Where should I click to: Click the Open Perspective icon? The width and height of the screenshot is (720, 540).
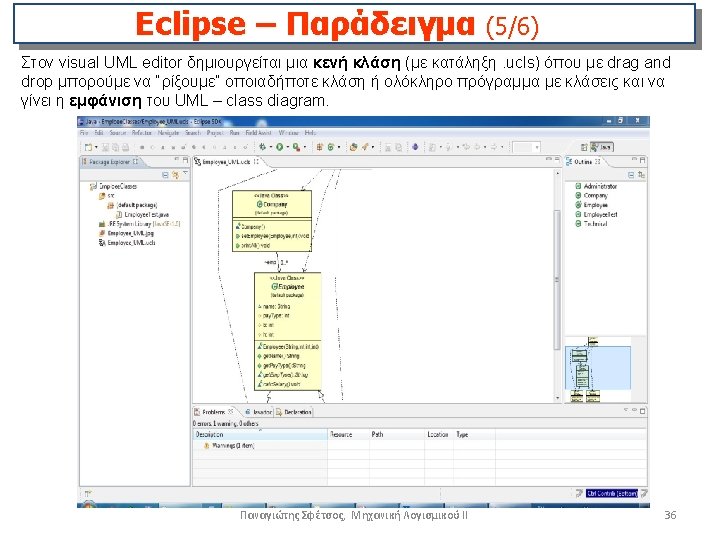[x=584, y=147]
